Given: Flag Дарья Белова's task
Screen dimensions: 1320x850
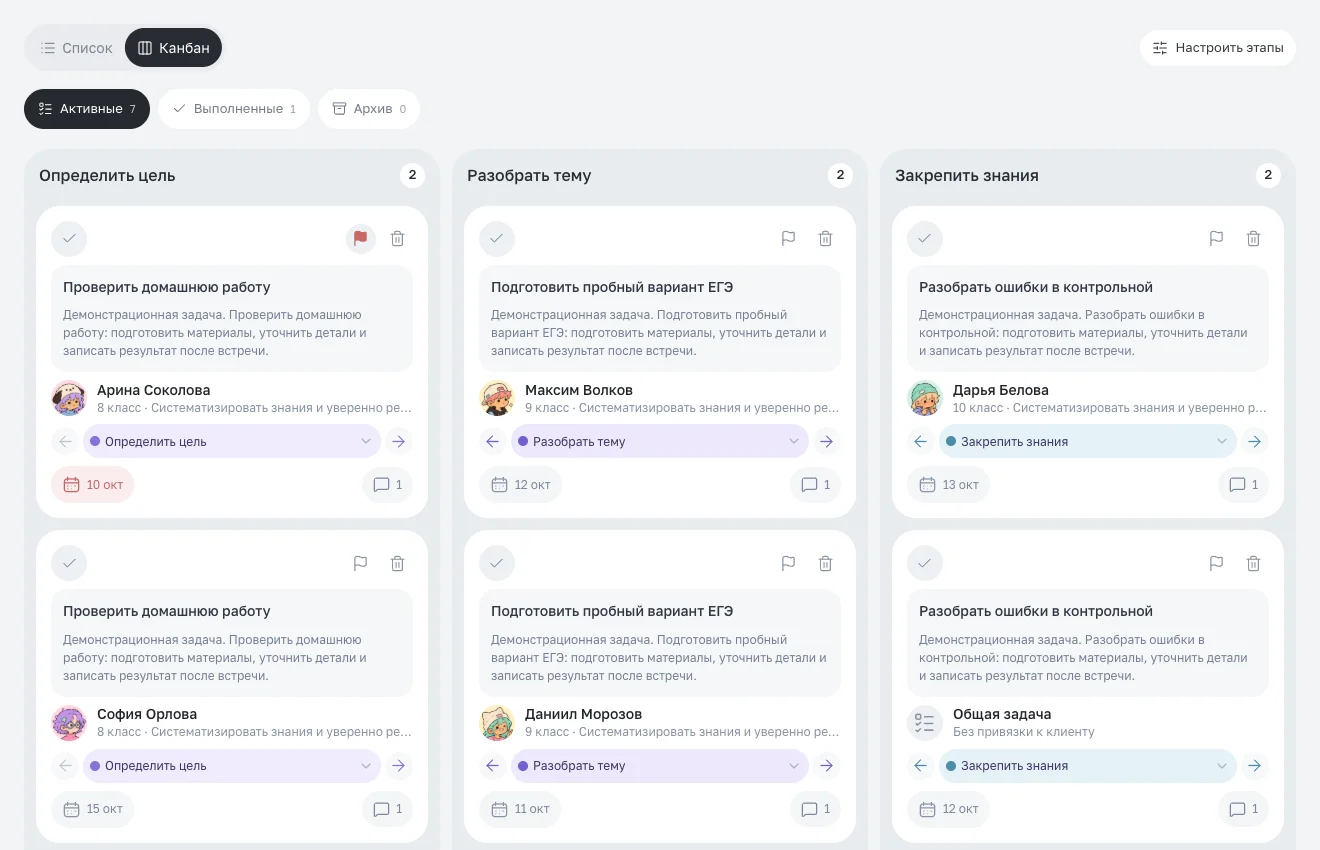Looking at the screenshot, I should pyautogui.click(x=1217, y=239).
